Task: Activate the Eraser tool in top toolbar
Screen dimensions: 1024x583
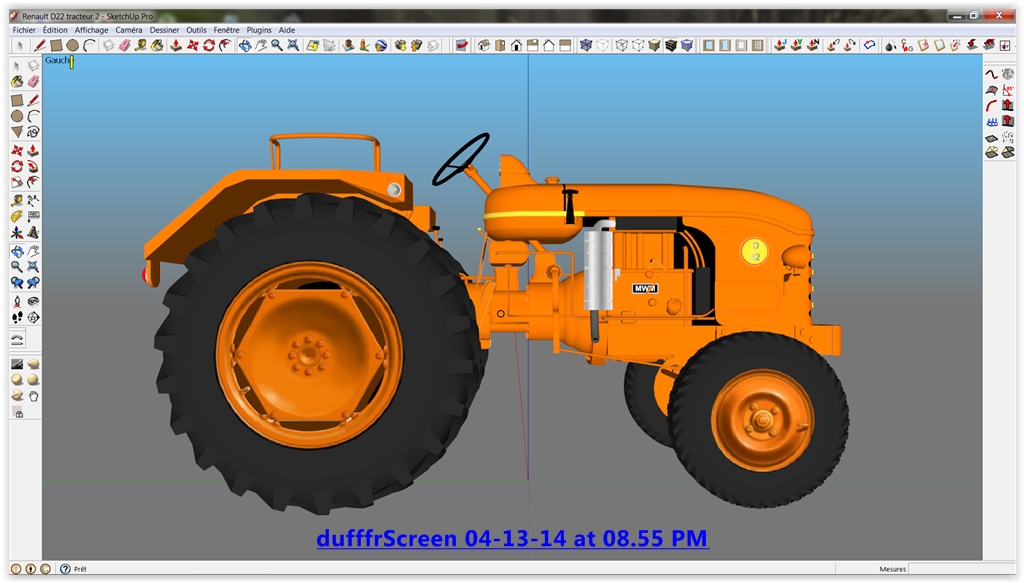Action: click(x=125, y=45)
